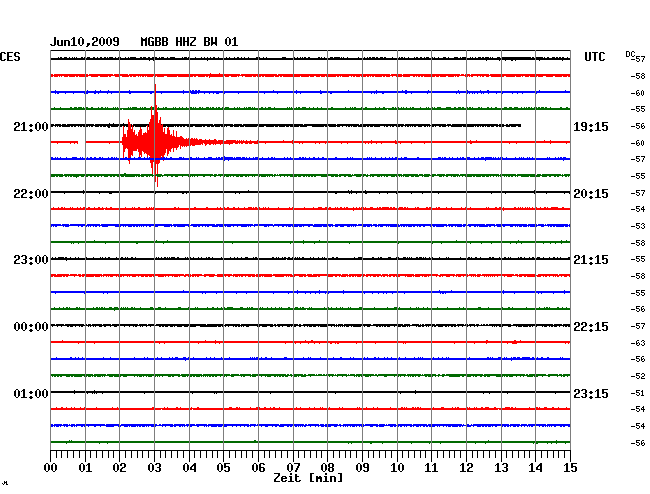Select the 22:00 local time label

(31, 194)
